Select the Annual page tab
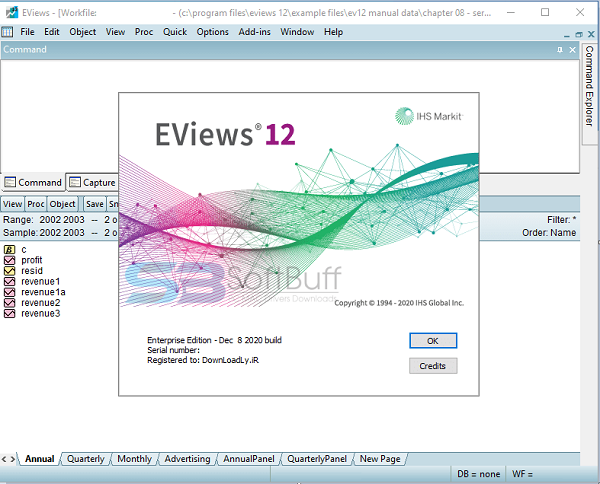 click(39, 459)
